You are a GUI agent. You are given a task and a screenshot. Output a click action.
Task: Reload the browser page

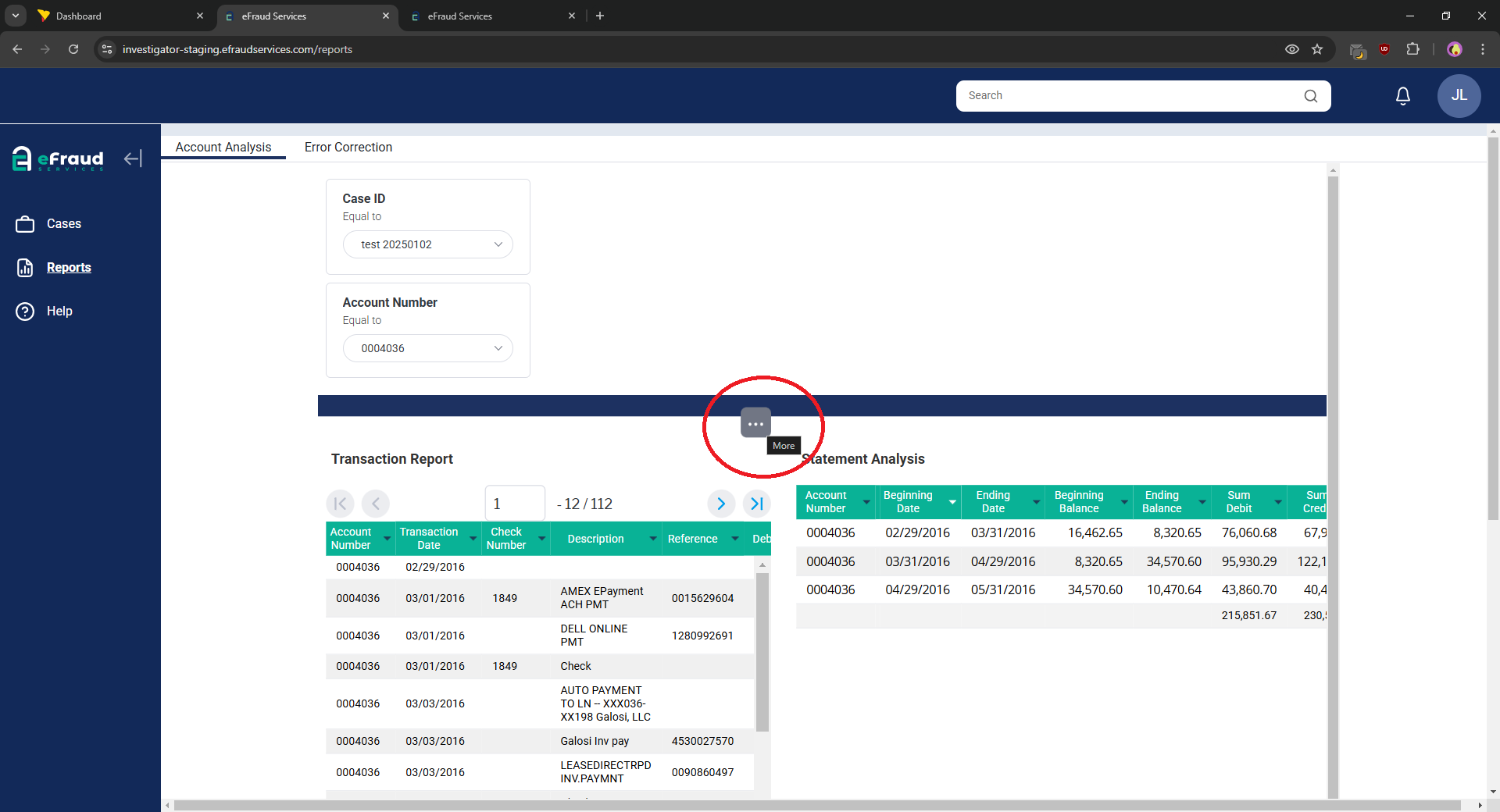73,49
